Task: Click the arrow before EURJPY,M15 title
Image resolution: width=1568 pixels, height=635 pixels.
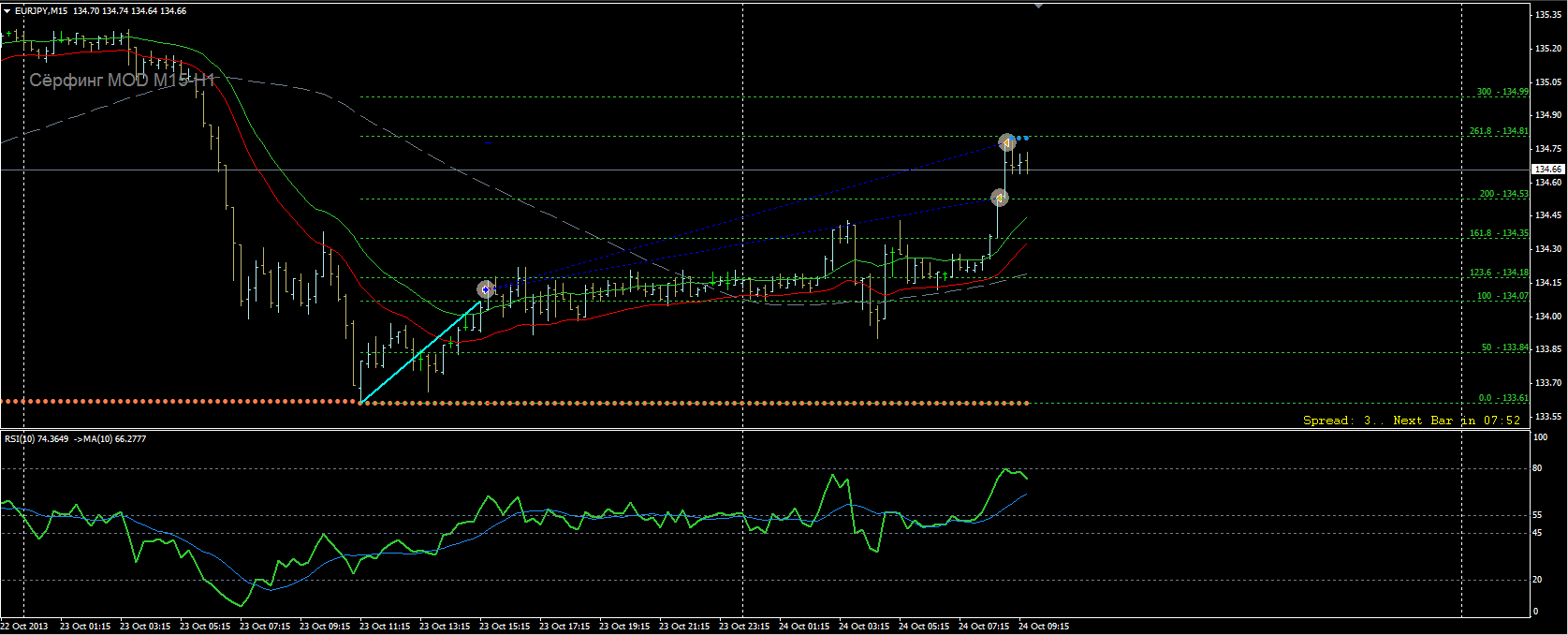Action: point(7,11)
